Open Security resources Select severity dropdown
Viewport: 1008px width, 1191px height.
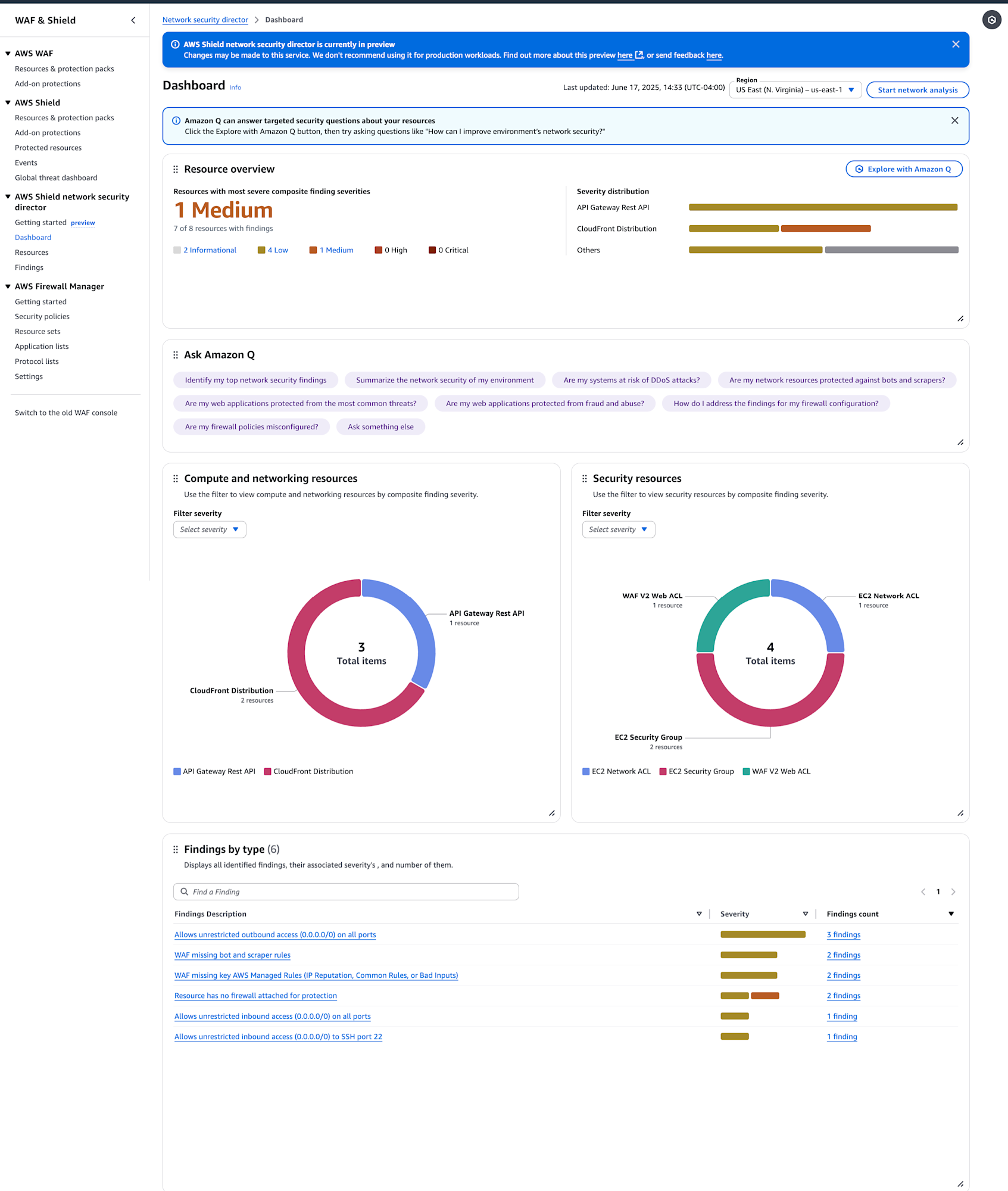click(619, 529)
